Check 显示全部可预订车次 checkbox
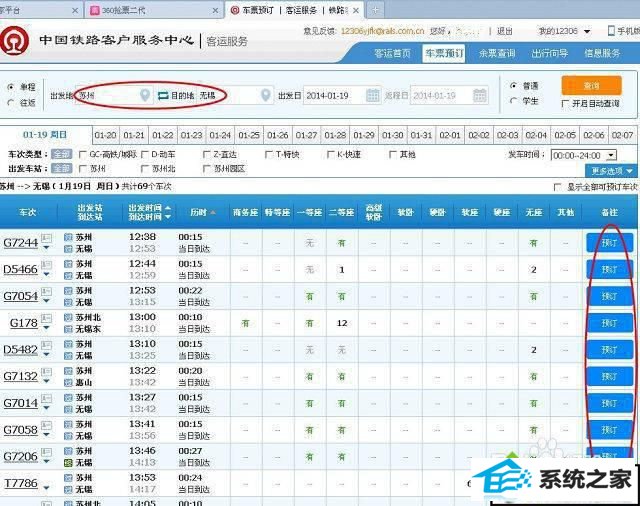This screenshot has height=506, width=640. point(557,187)
